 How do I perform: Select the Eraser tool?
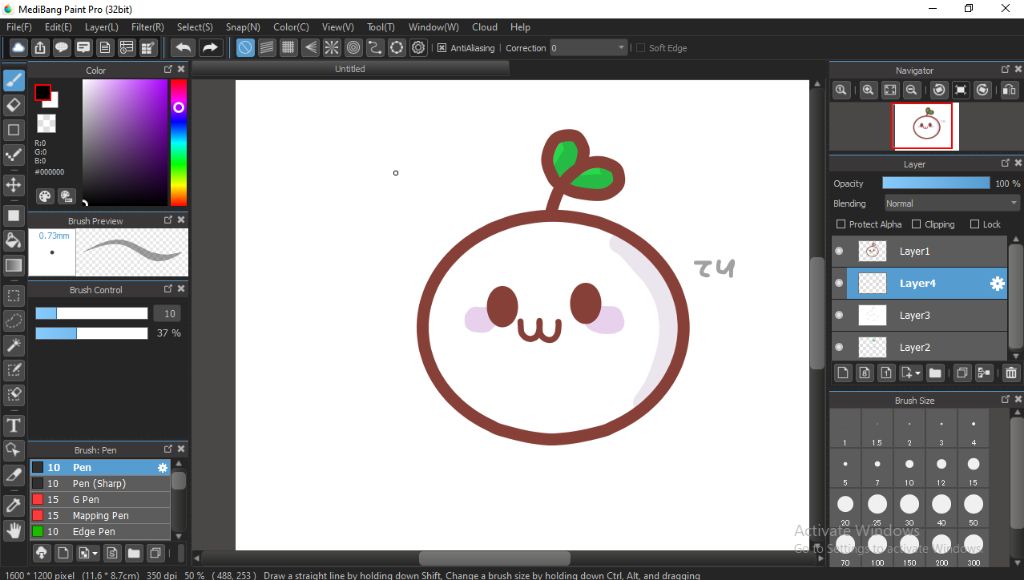[x=14, y=105]
